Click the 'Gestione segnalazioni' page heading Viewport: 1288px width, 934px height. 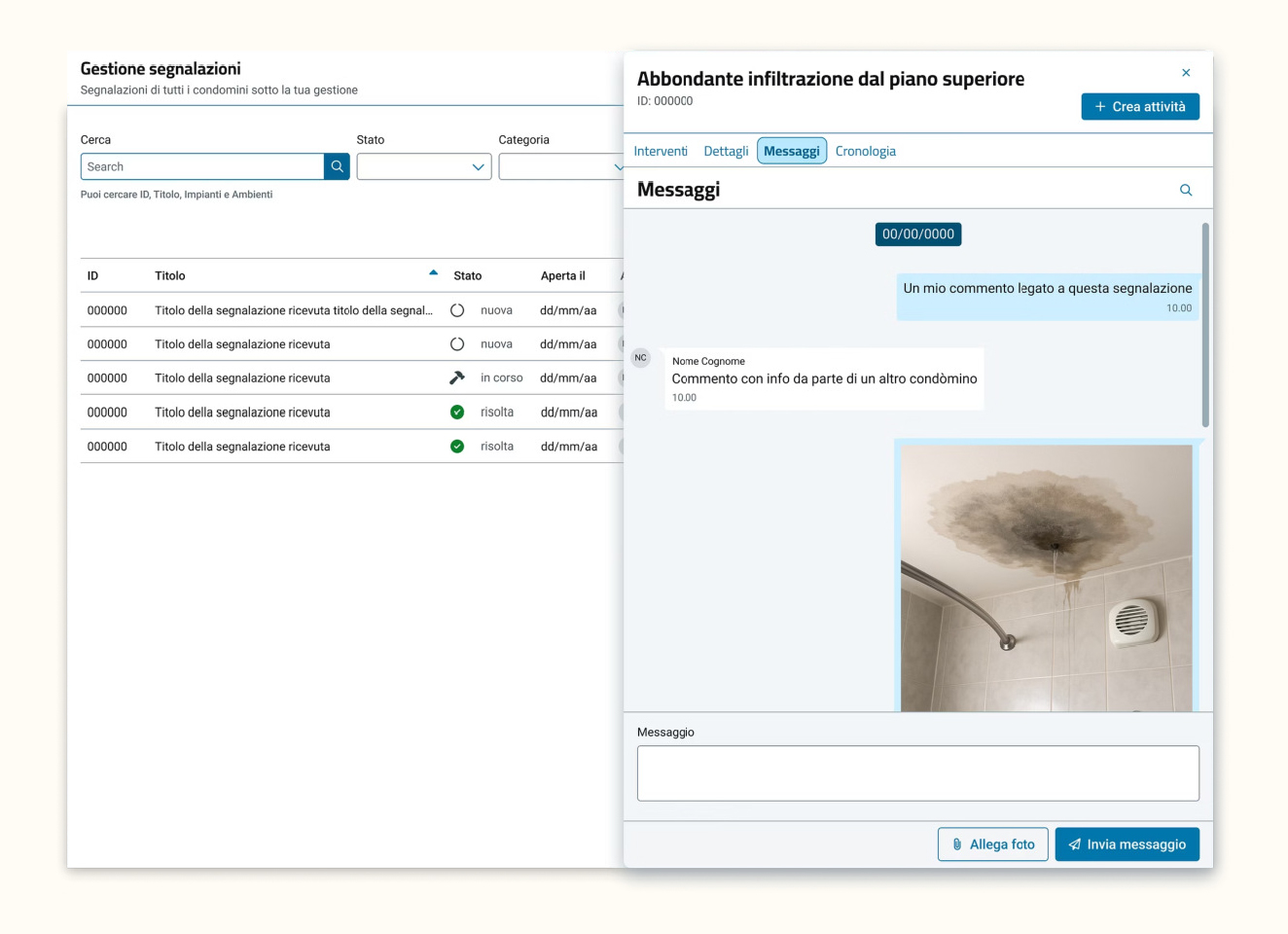pyautogui.click(x=161, y=69)
